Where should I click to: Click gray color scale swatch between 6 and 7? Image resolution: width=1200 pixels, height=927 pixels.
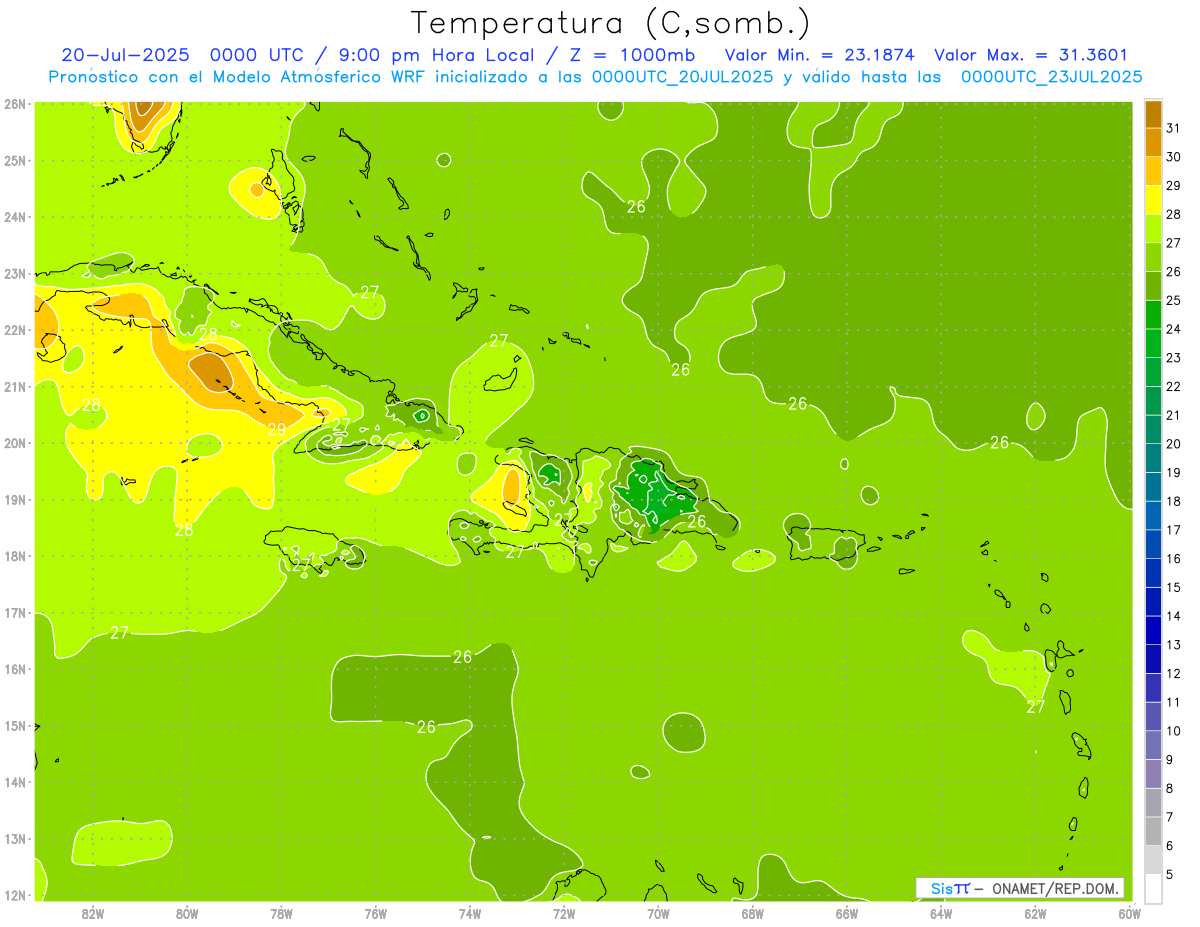point(1153,830)
